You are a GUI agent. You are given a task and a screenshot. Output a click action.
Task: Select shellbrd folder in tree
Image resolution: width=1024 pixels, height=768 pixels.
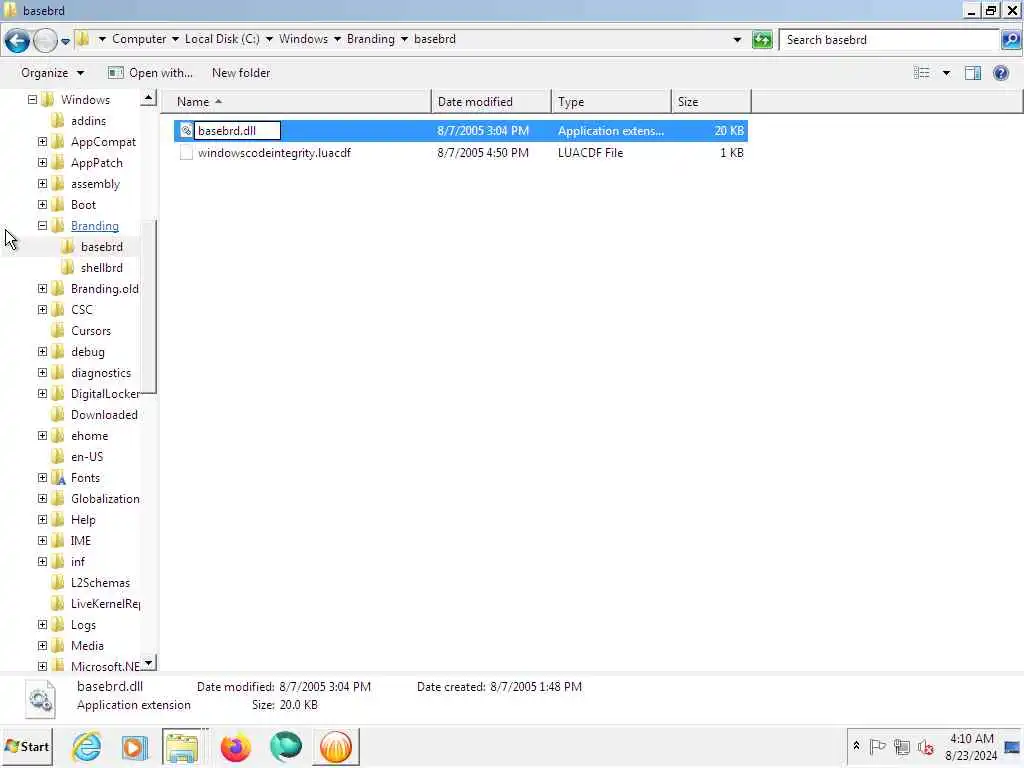(102, 268)
